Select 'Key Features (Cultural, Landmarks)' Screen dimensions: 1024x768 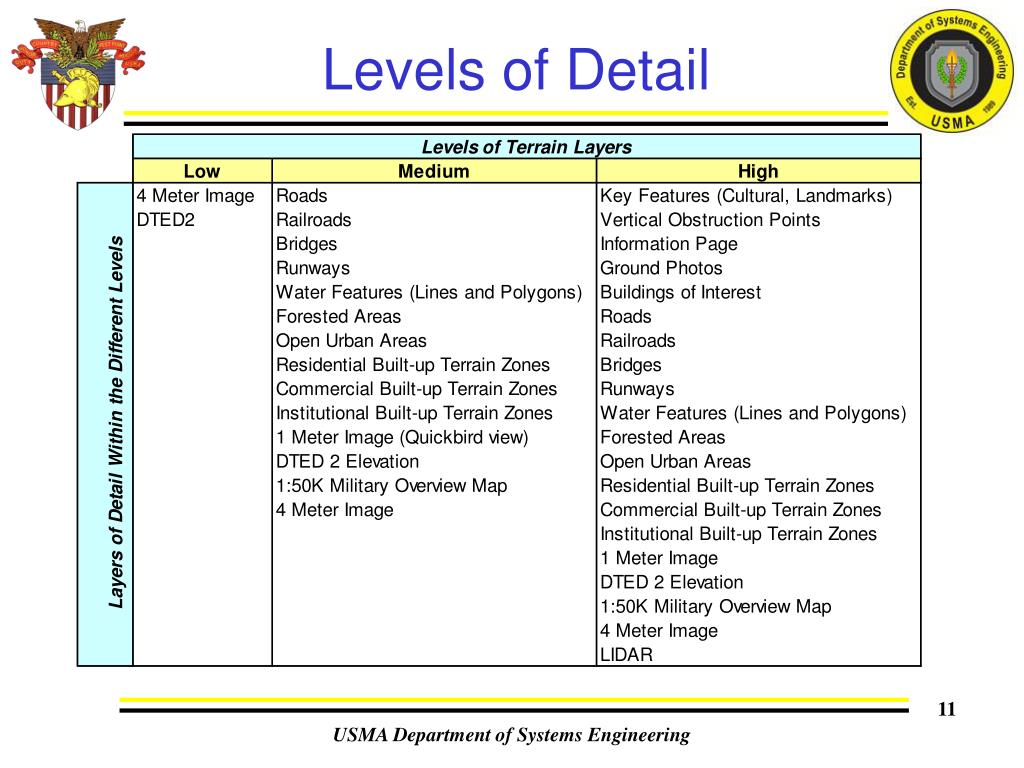click(746, 196)
